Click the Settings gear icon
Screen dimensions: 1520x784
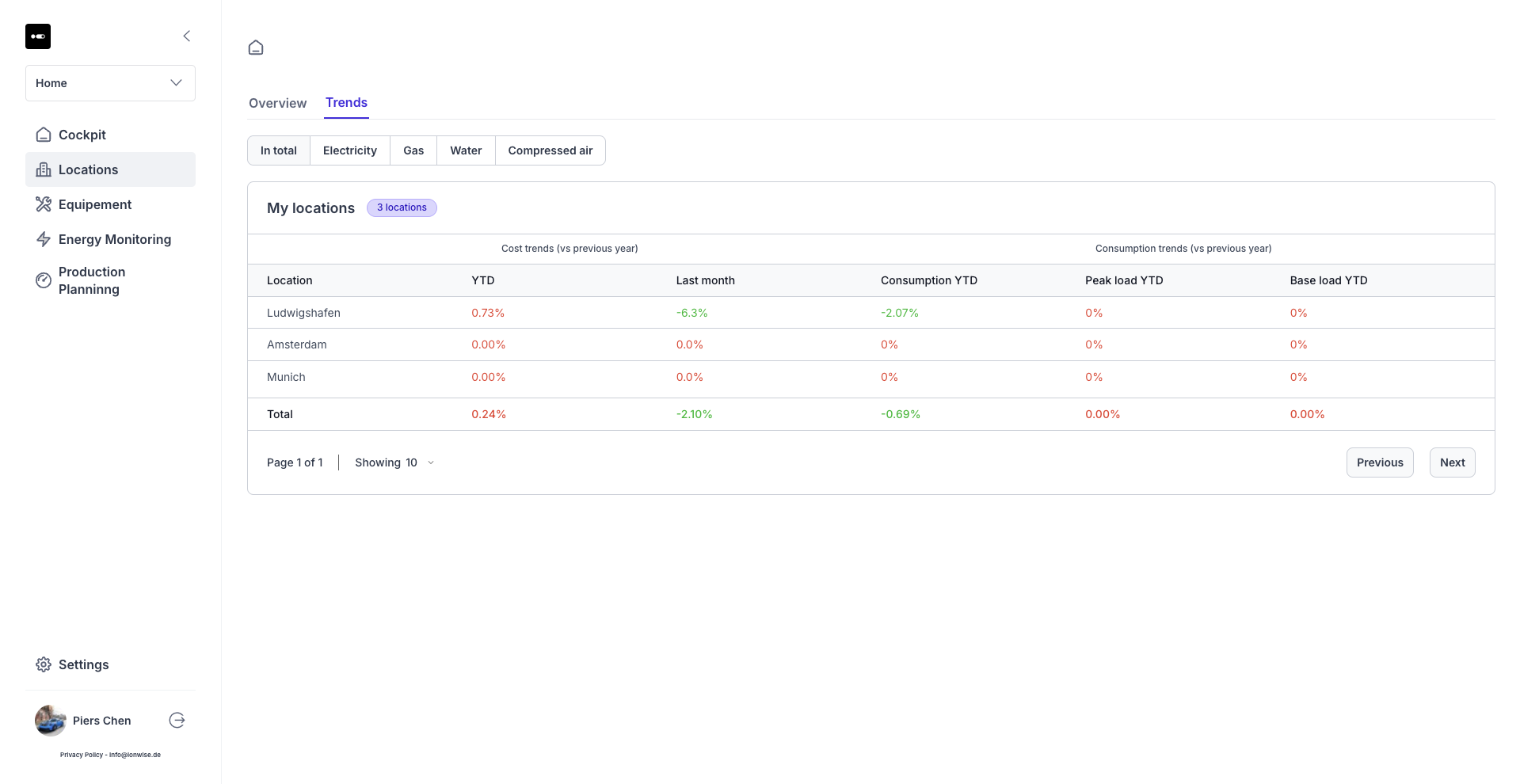click(44, 664)
